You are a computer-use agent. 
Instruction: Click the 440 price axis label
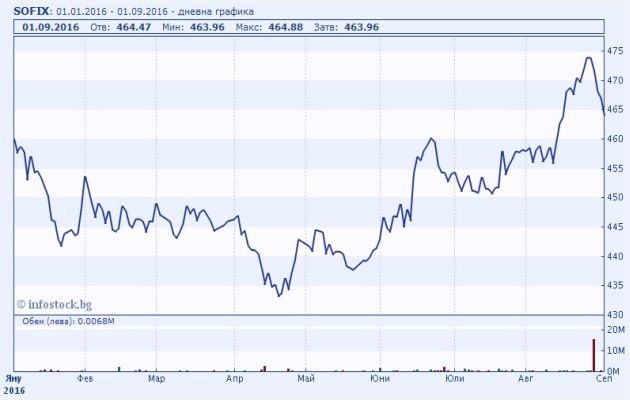pos(615,256)
